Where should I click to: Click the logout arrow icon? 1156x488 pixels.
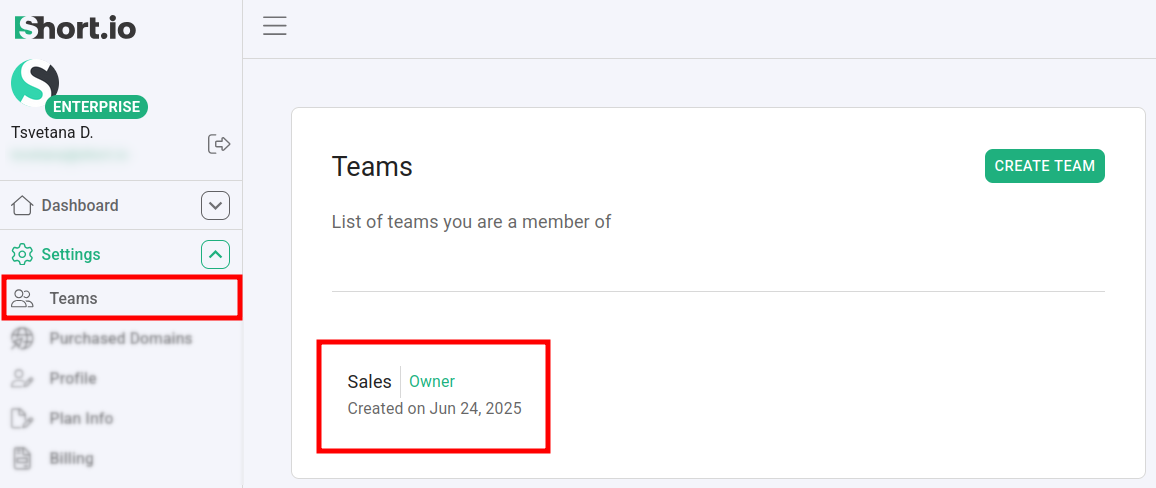coord(219,144)
